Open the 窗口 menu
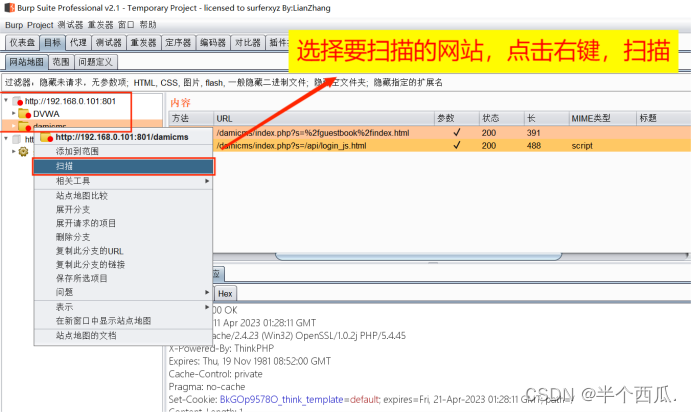 coord(126,25)
